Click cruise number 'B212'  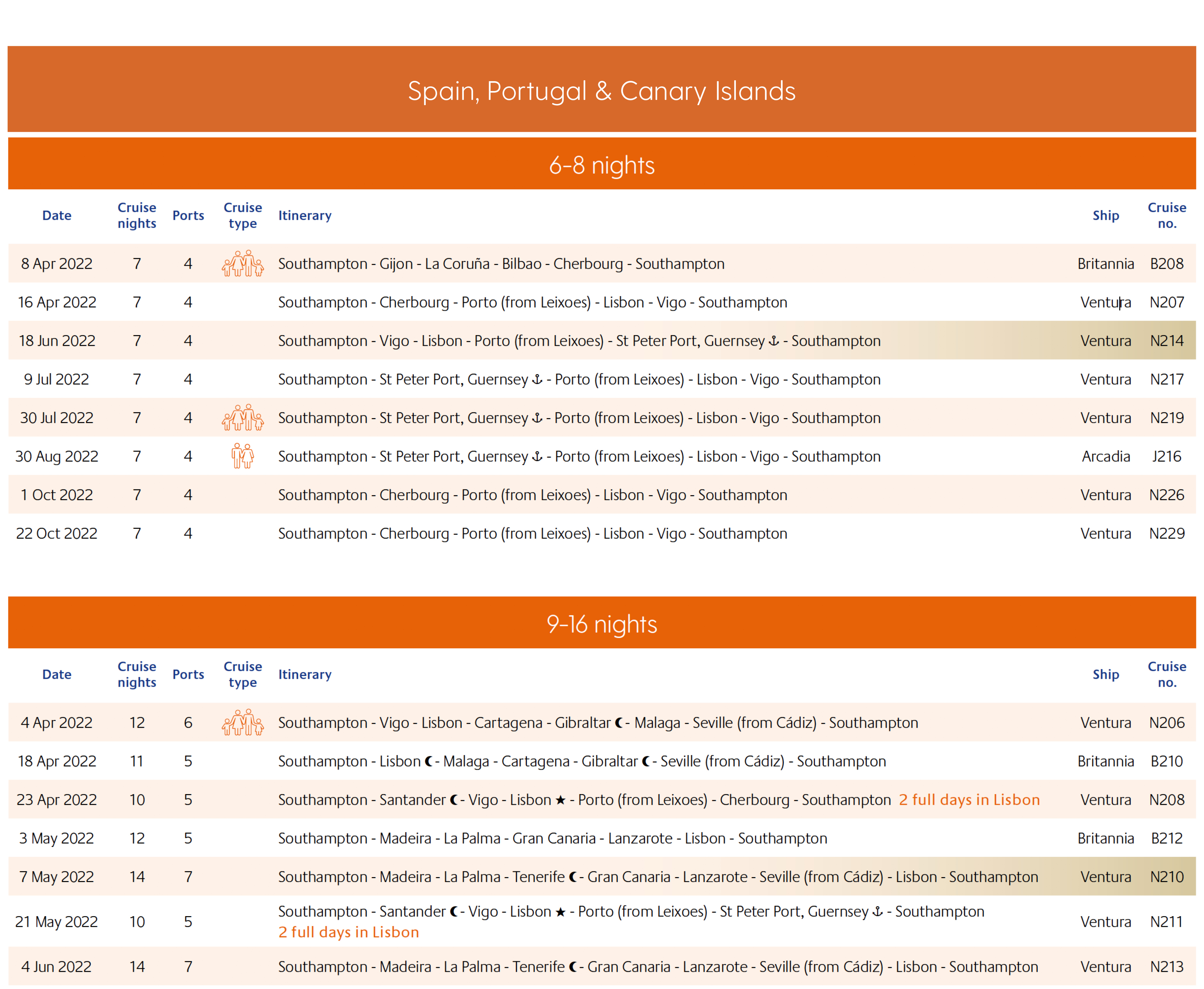(x=1166, y=838)
